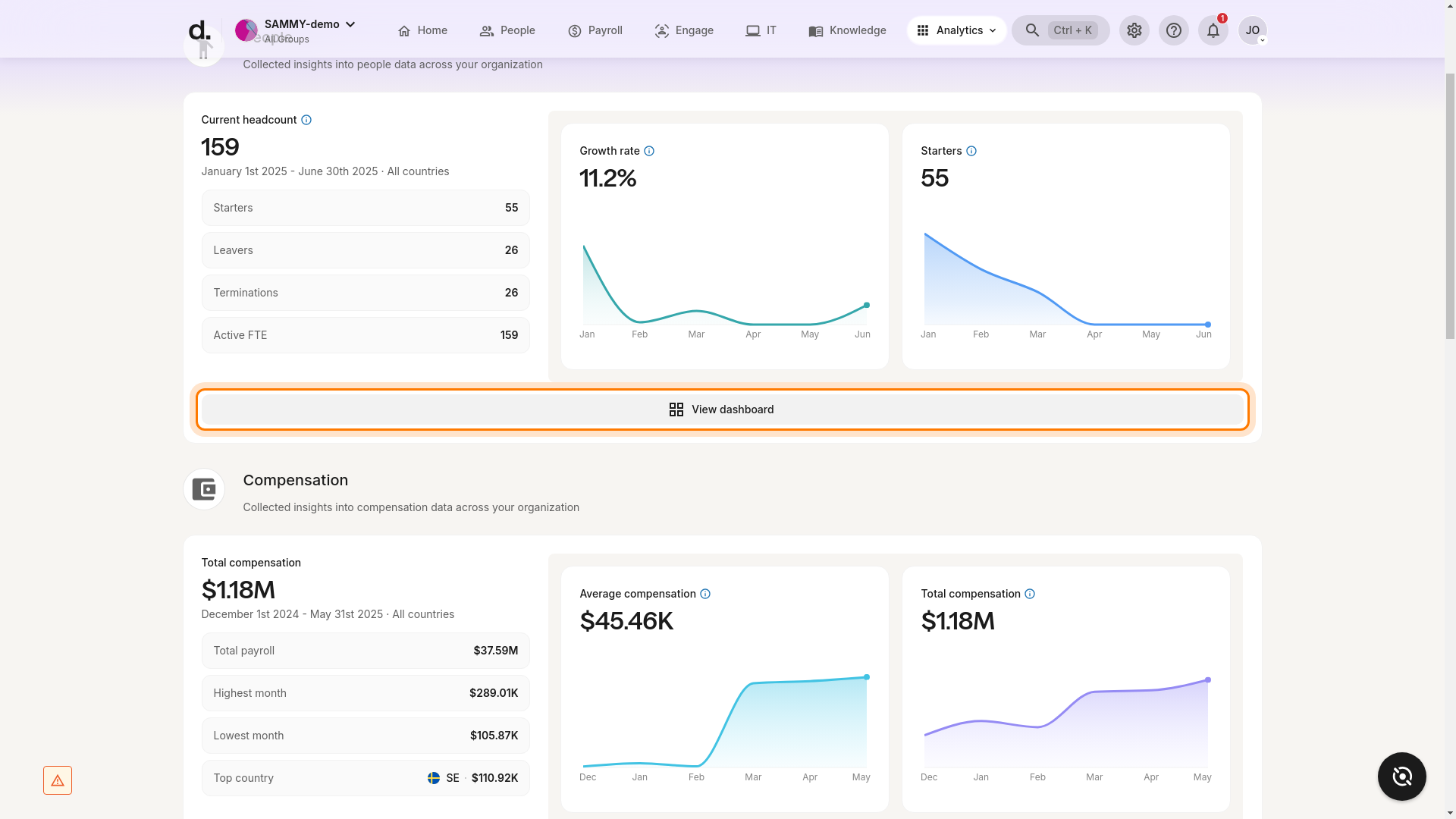This screenshot has width=1456, height=819.
Task: Open the JO profile account menu
Action: [x=1254, y=30]
